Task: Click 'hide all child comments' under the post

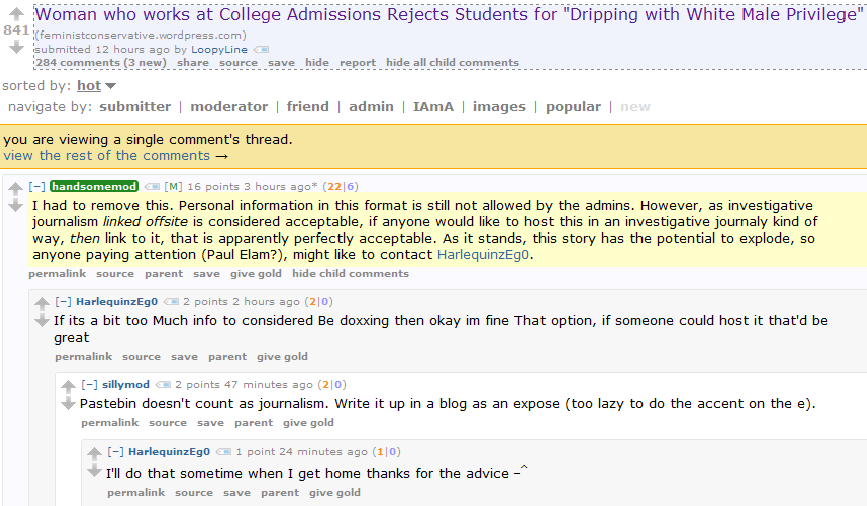Action: pos(452,62)
